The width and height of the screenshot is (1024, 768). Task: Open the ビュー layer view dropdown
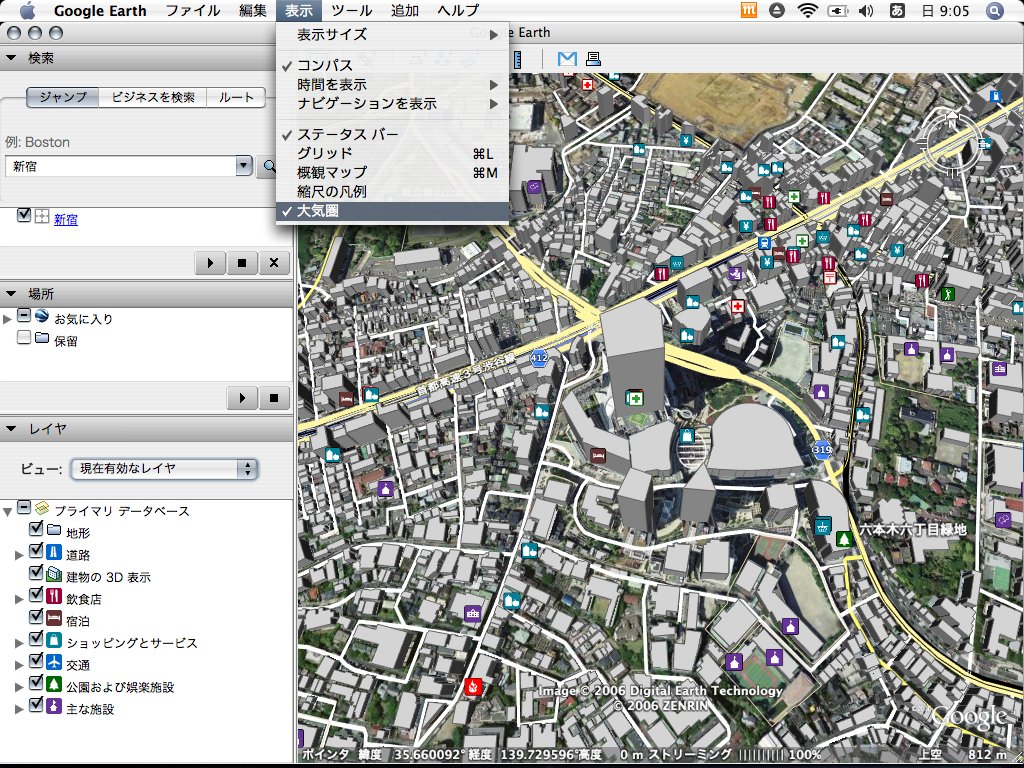[164, 468]
